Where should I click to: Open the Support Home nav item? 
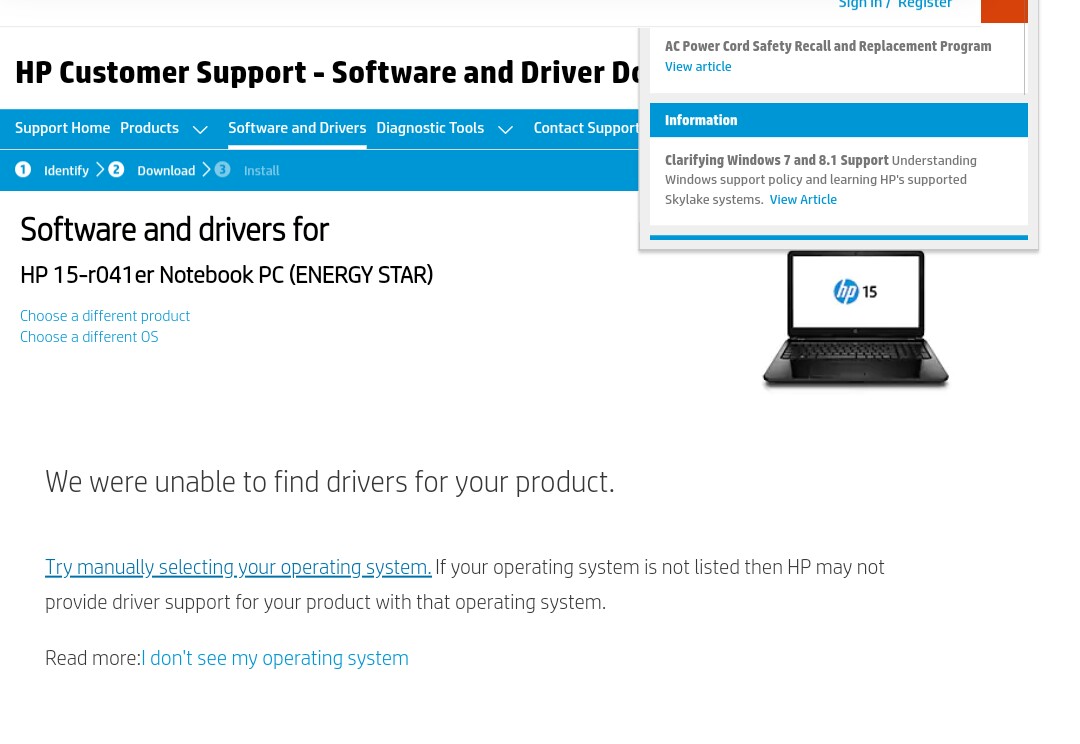[63, 128]
